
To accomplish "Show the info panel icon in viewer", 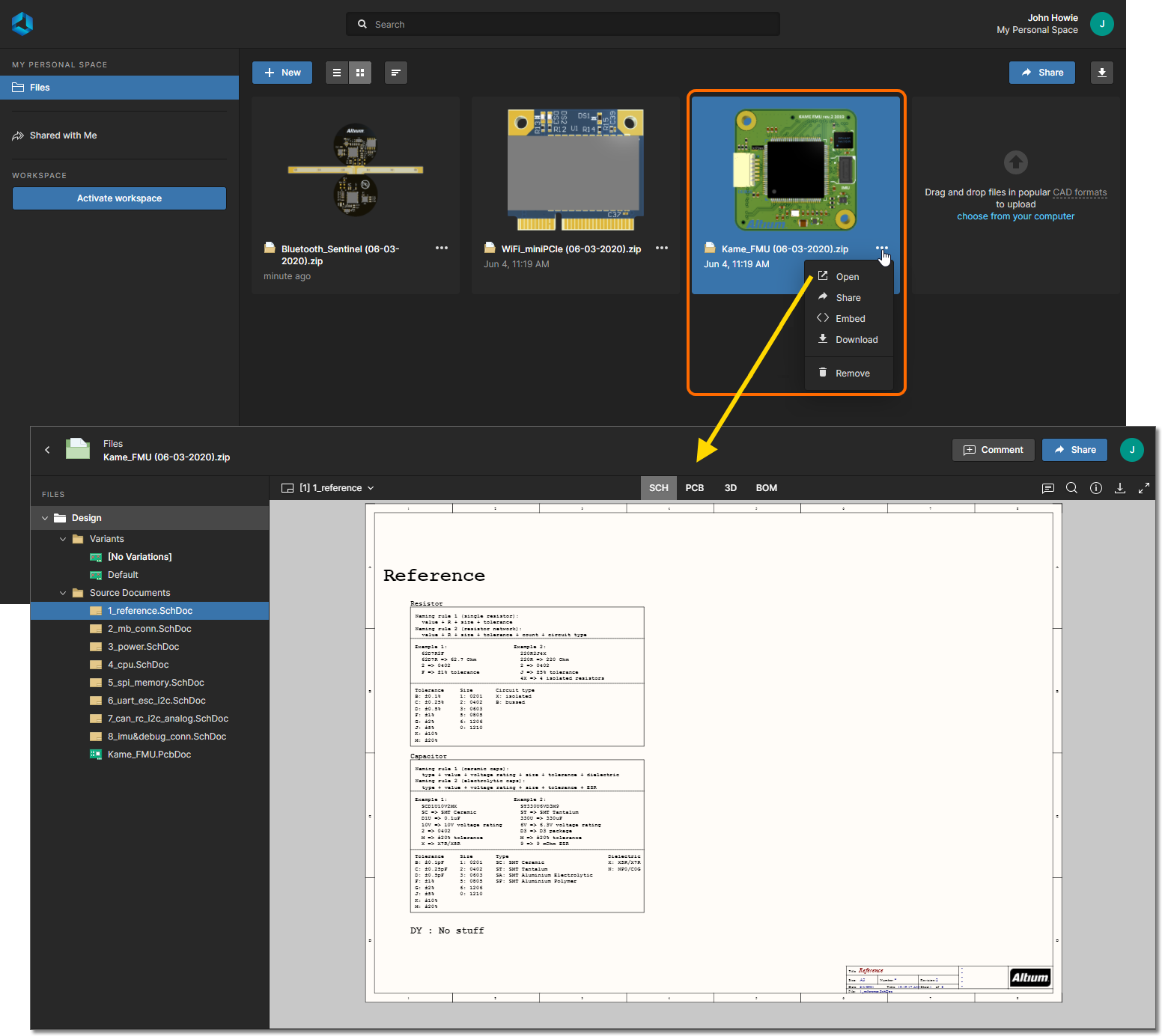I will (1095, 488).
